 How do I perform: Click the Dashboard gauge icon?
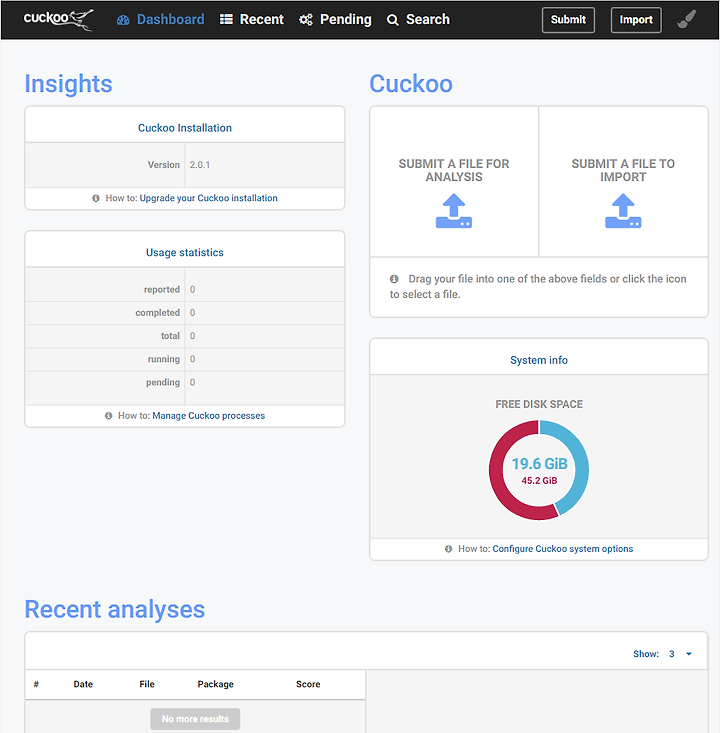[x=123, y=20]
